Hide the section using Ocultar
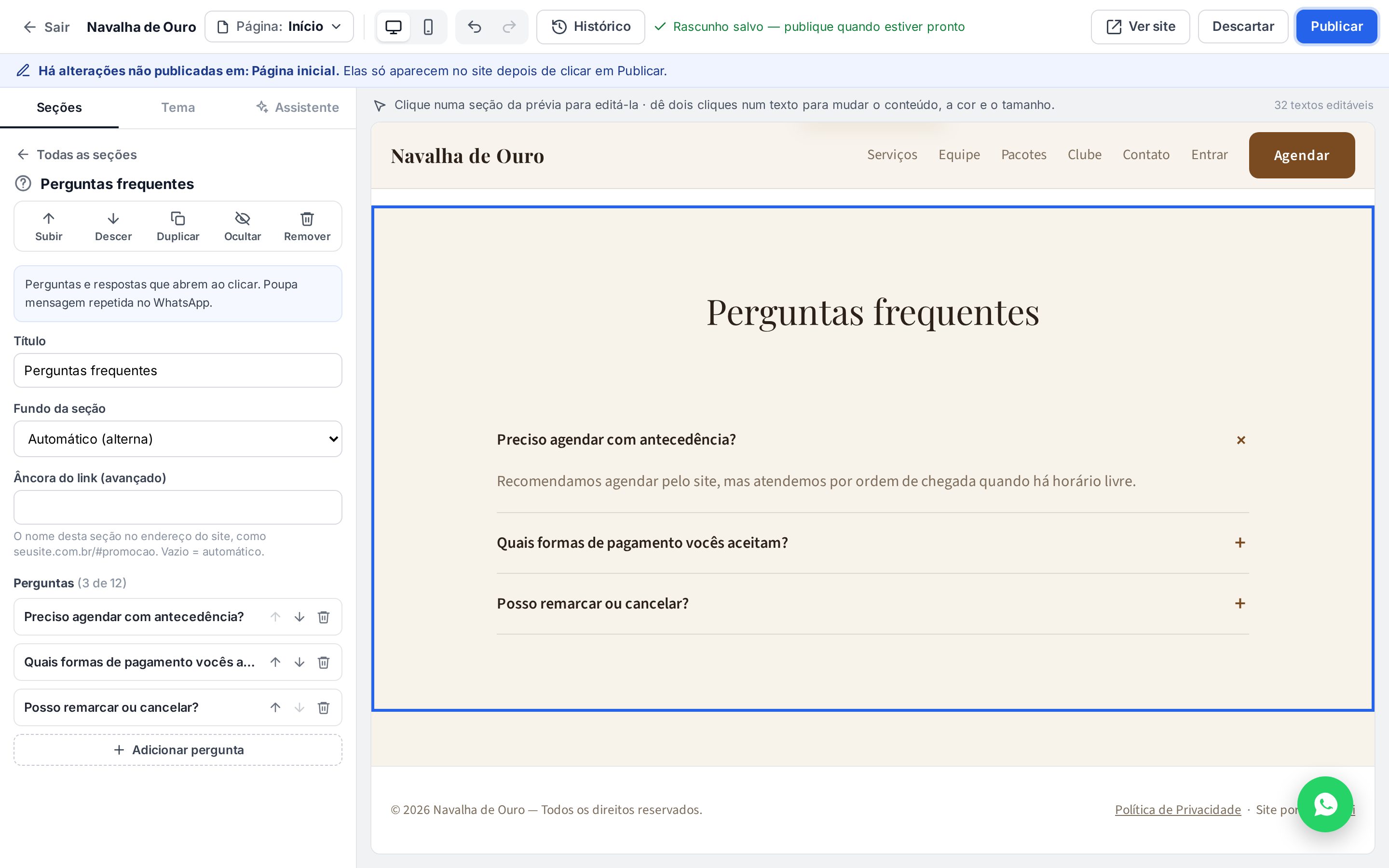Viewport: 1389px width, 868px height. click(x=242, y=226)
